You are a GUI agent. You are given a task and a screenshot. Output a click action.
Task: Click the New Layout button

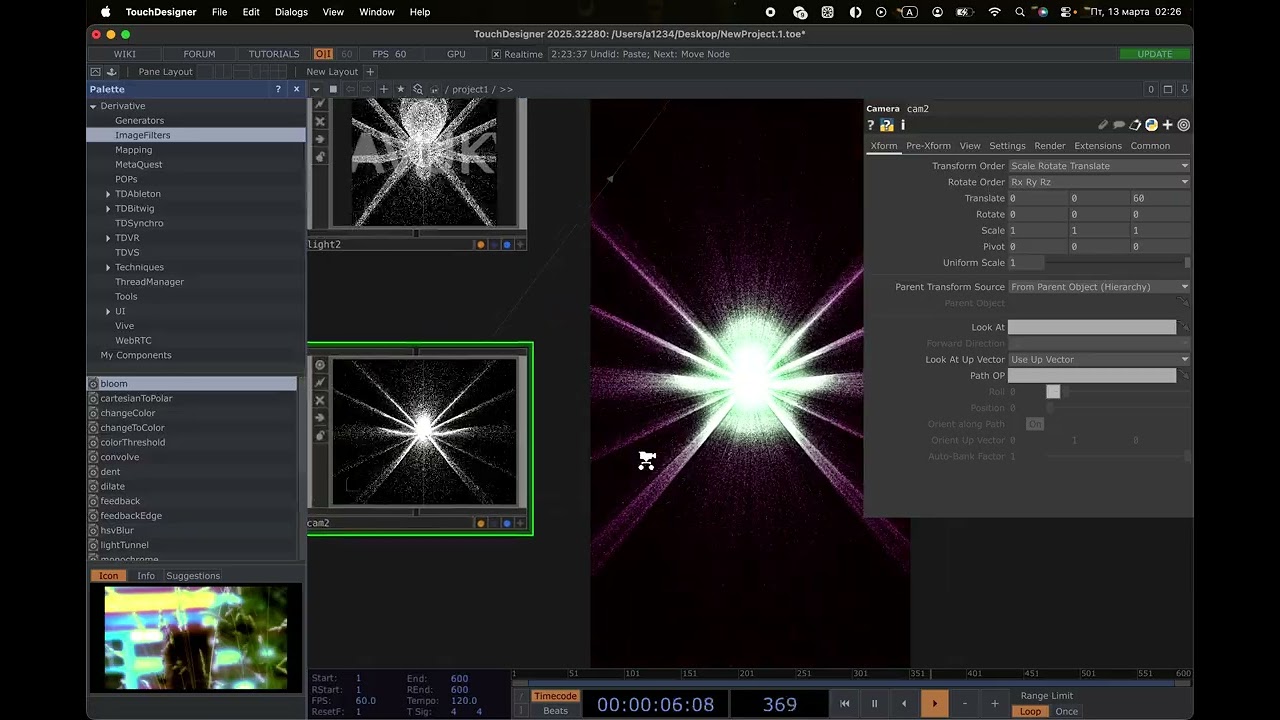pyautogui.click(x=332, y=72)
